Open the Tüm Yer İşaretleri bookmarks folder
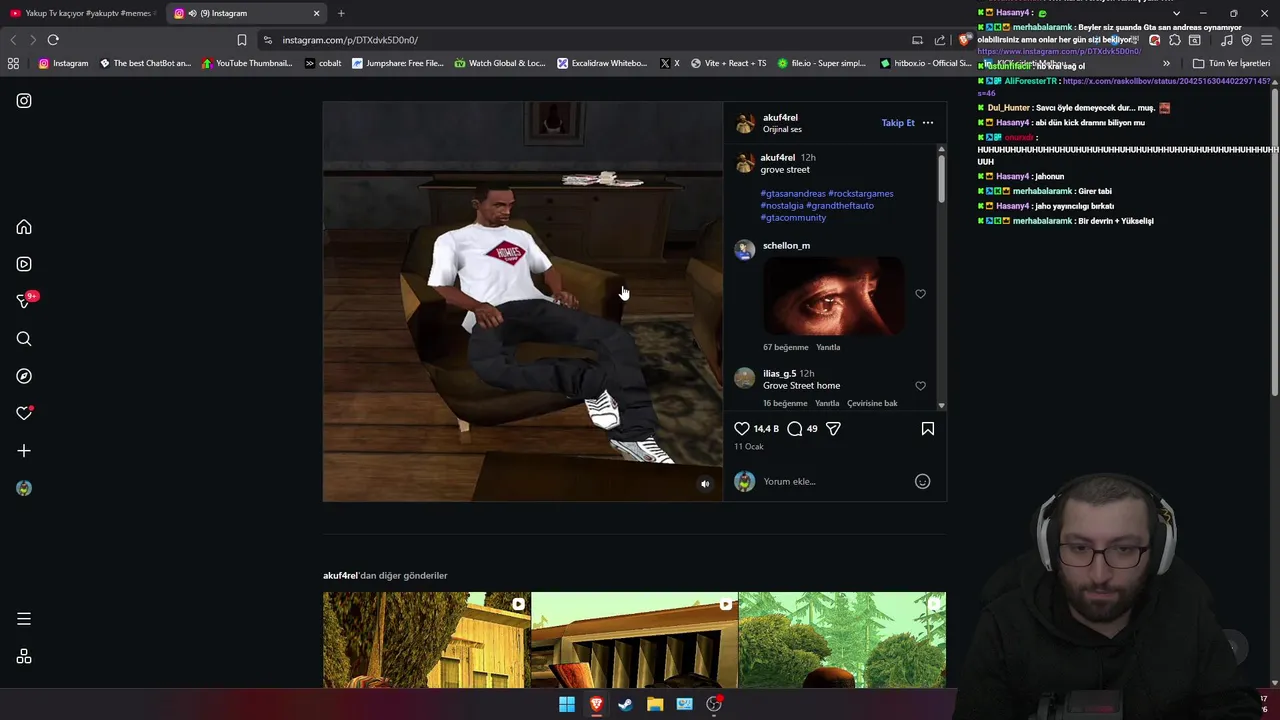1280x720 pixels. [x=1231, y=63]
